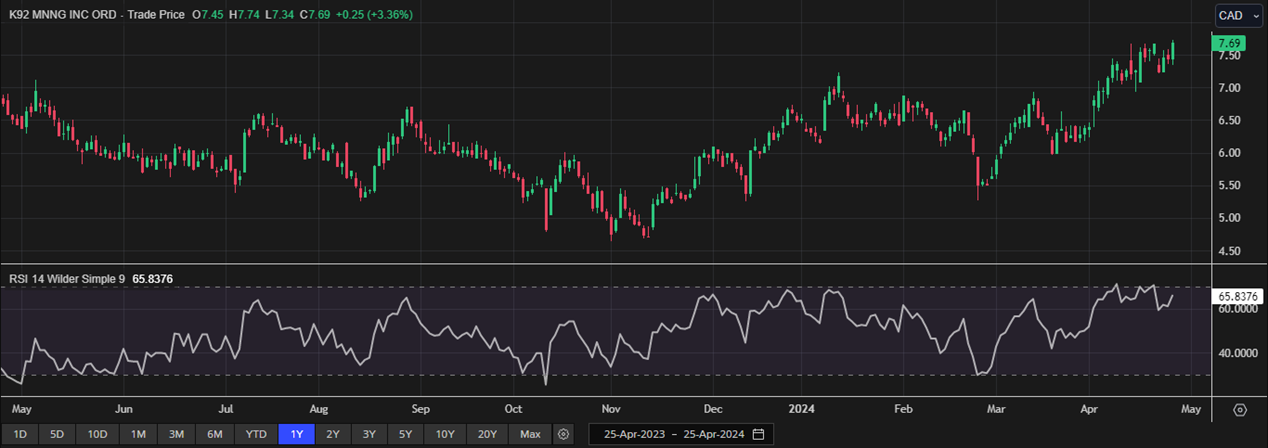Choose the 3M period button
This screenshot has width=1268, height=448.
coord(176,434)
